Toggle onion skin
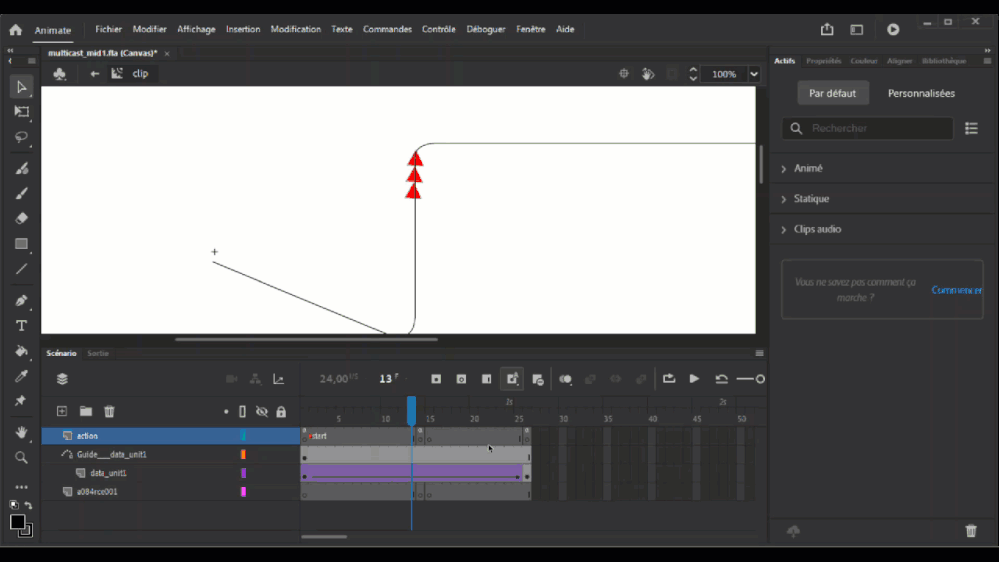 pyautogui.click(x=565, y=379)
